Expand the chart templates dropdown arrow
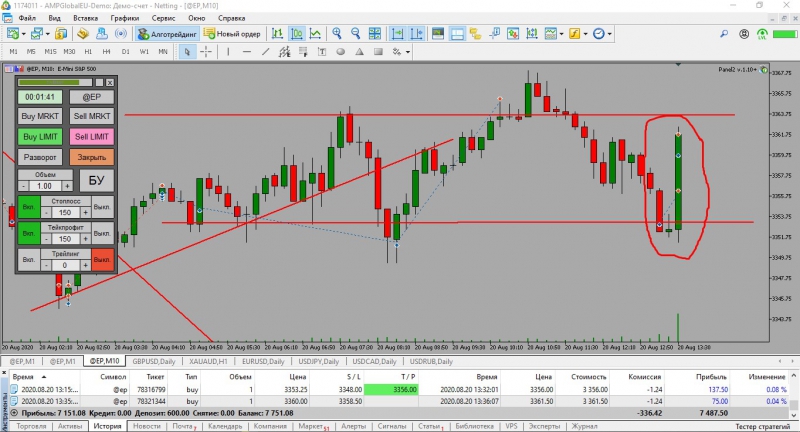The height and width of the screenshot is (432, 800). (561, 34)
